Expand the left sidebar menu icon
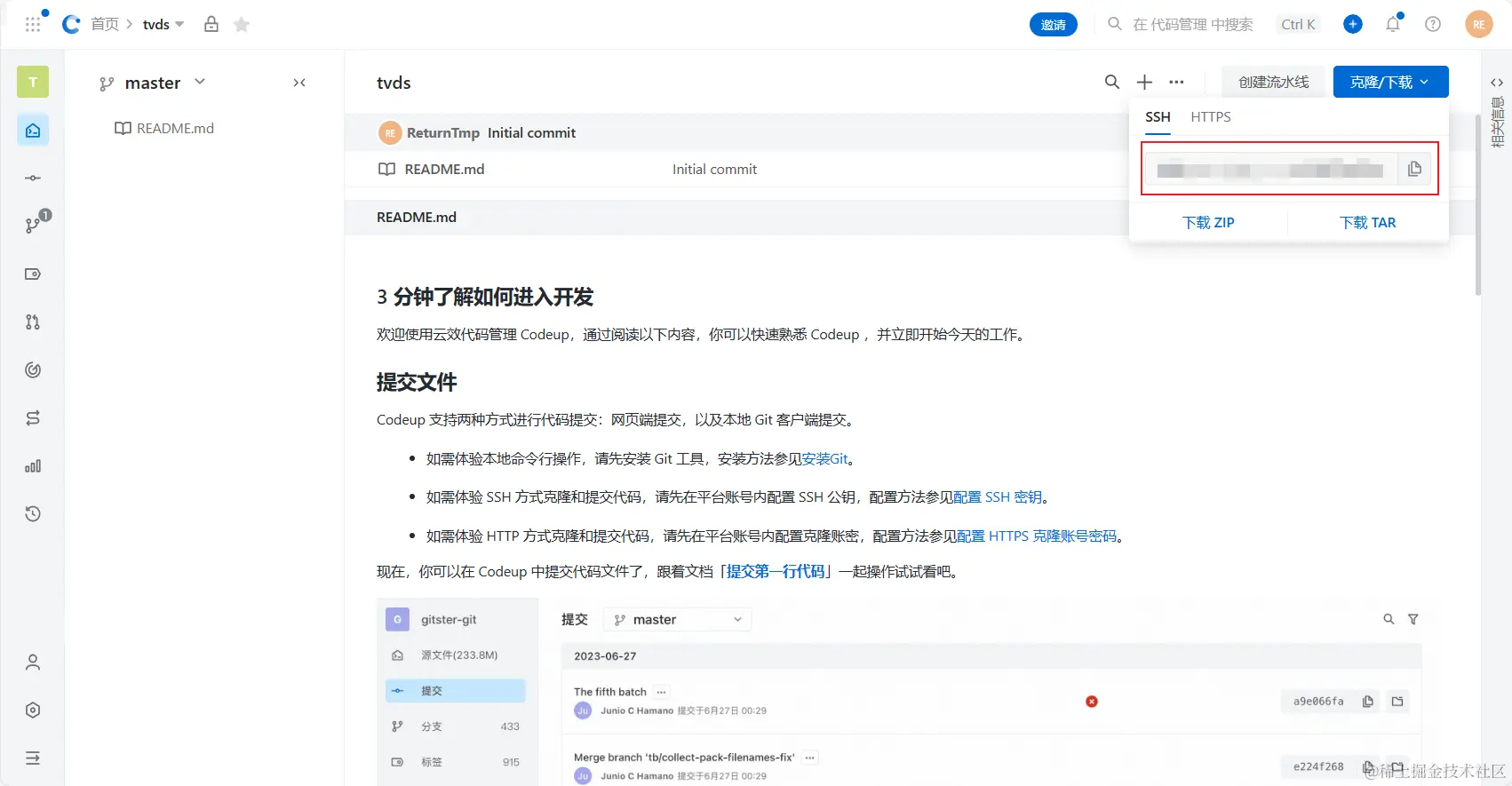 [x=33, y=758]
